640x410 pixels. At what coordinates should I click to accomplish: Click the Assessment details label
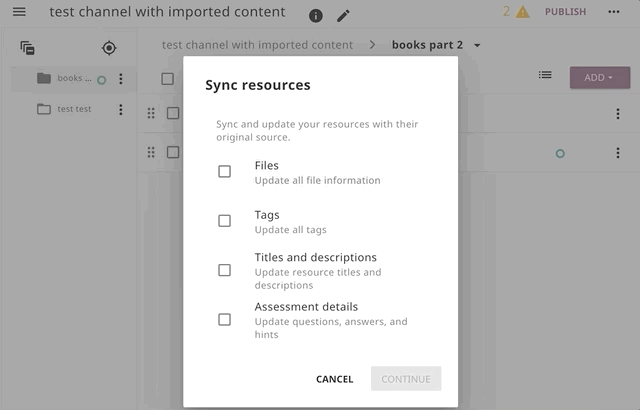pos(306,307)
